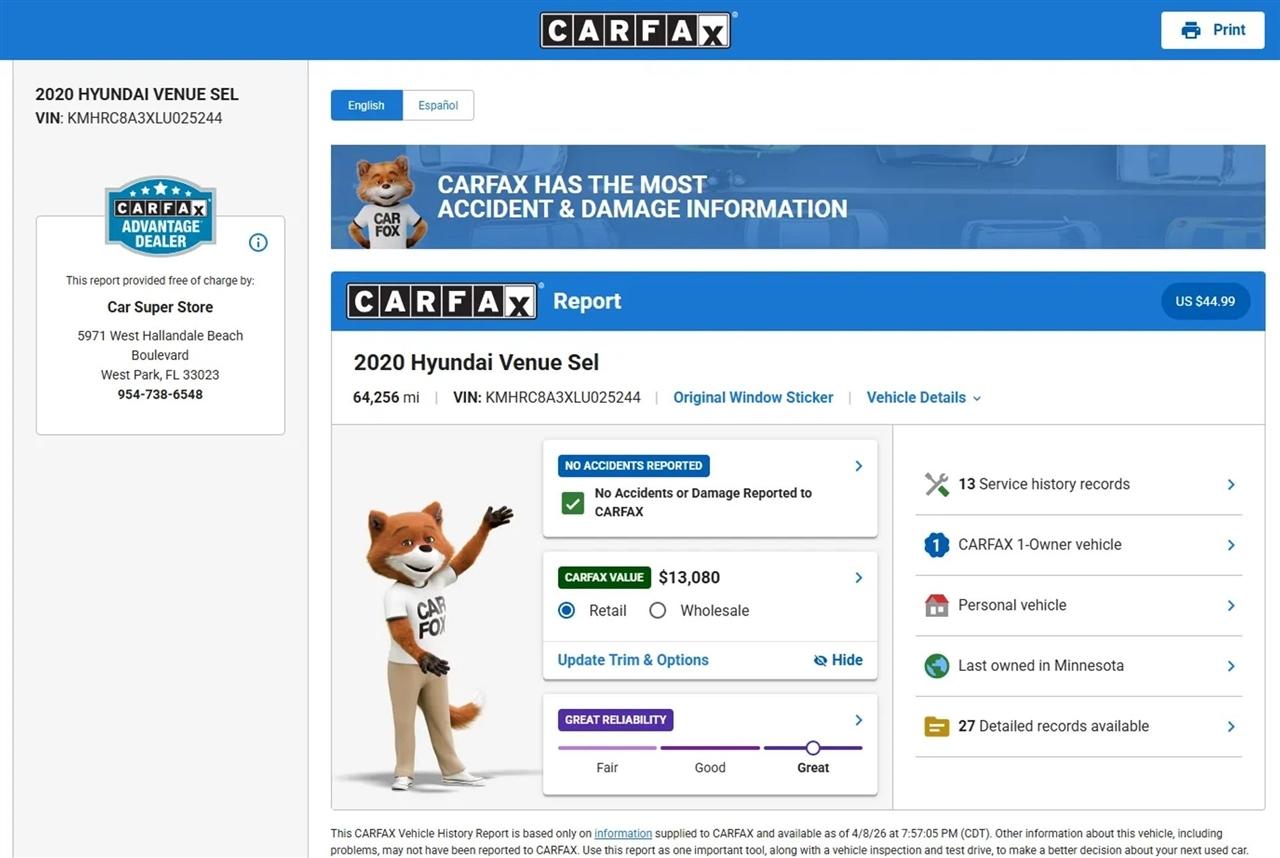1280x858 pixels.
Task: Click the CARFAX Advantage Dealer badge
Action: 160,216
